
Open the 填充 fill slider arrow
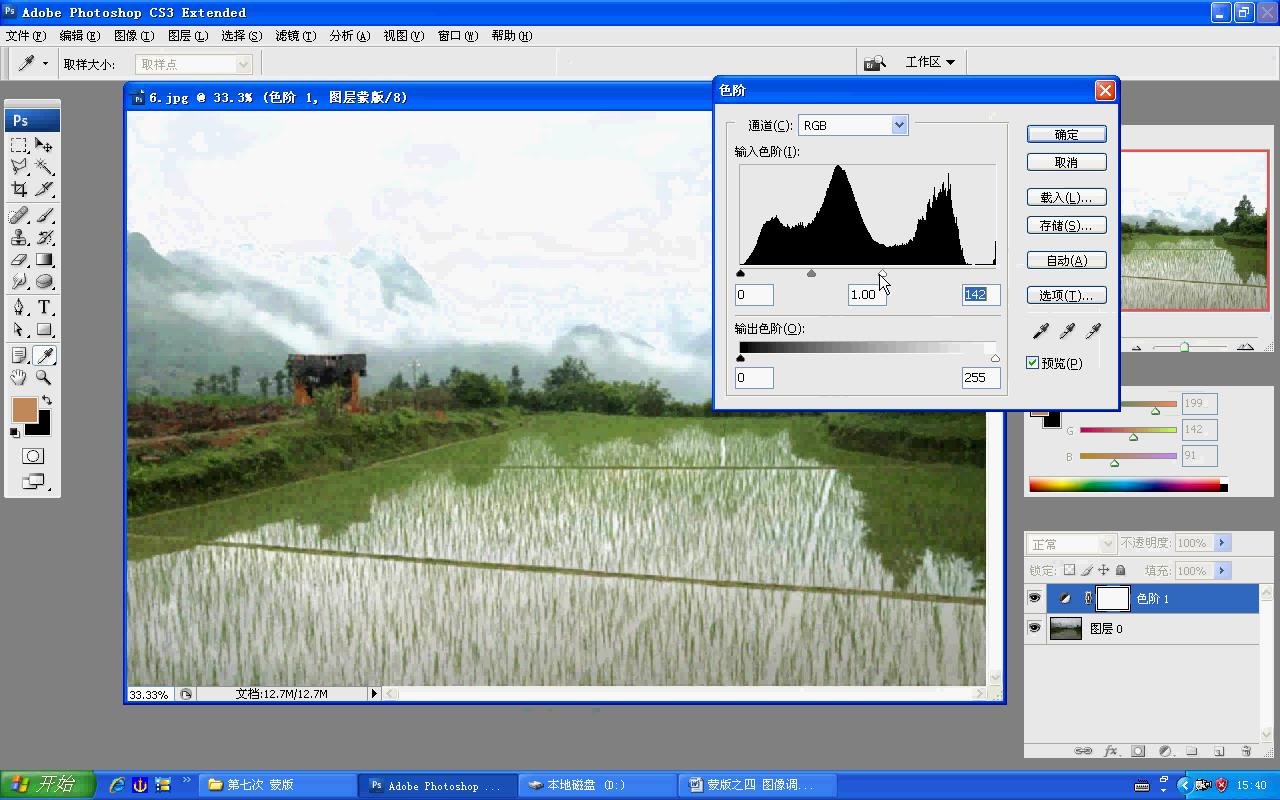[1221, 570]
